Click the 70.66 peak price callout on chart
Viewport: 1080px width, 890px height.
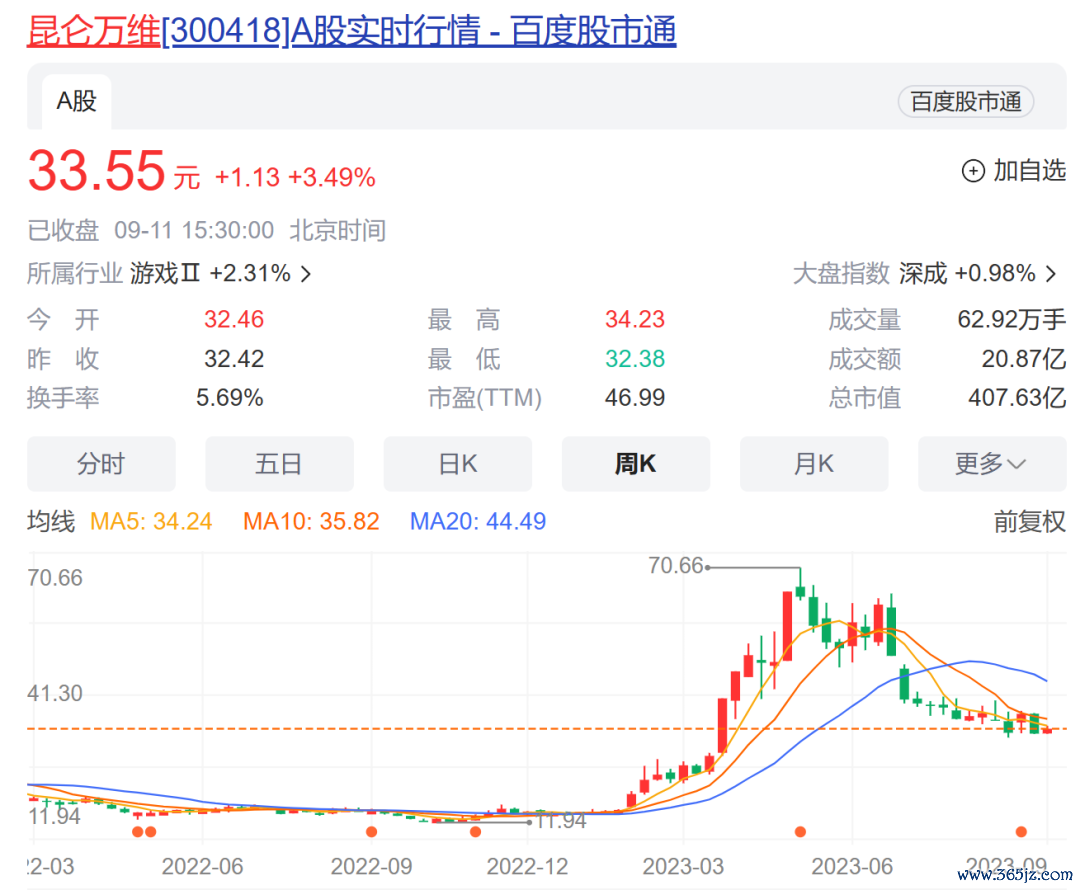(675, 566)
